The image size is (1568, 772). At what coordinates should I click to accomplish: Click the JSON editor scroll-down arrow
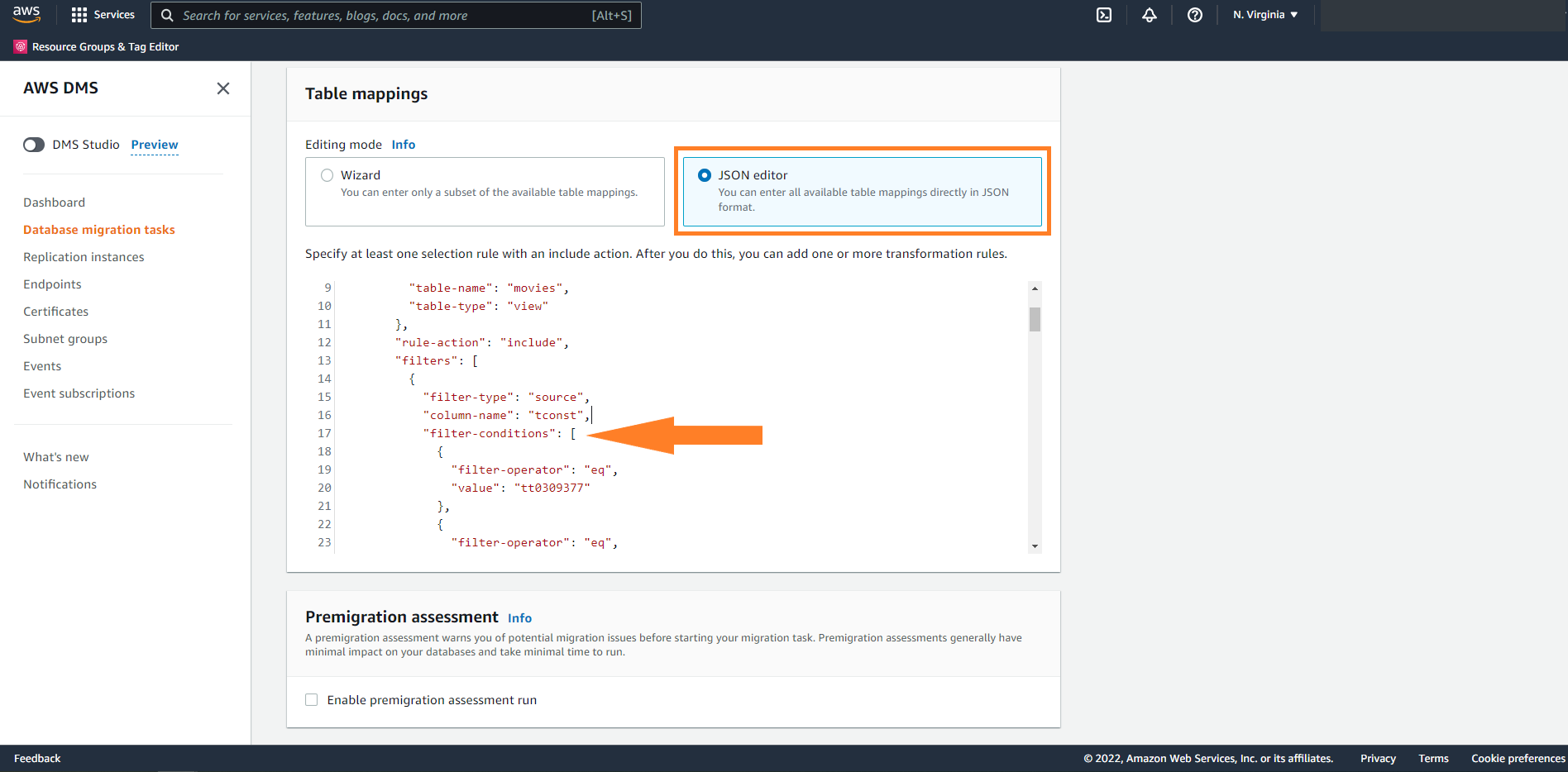point(1035,546)
